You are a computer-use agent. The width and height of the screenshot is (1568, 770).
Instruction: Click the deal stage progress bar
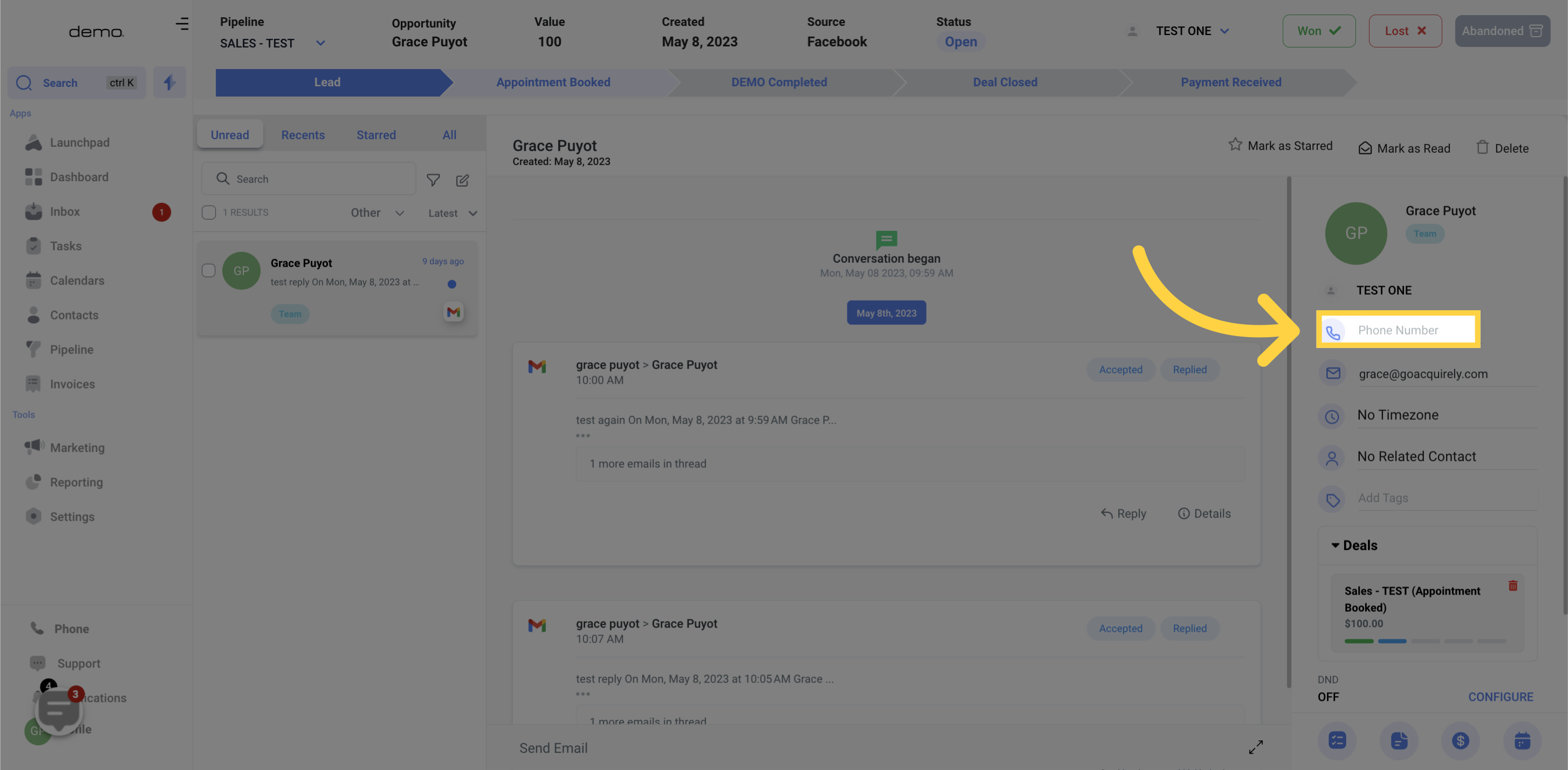(1425, 641)
